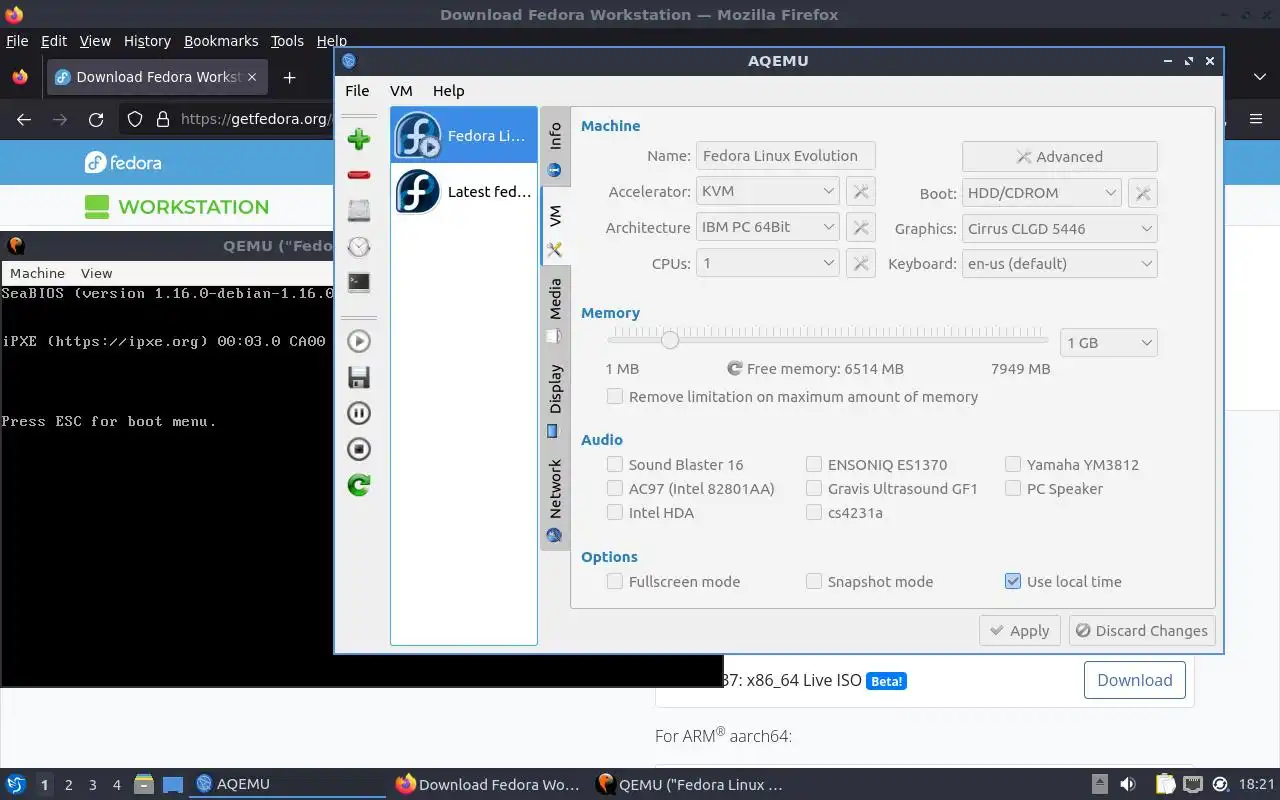Enable Fullscreen mode option

click(673, 582)
